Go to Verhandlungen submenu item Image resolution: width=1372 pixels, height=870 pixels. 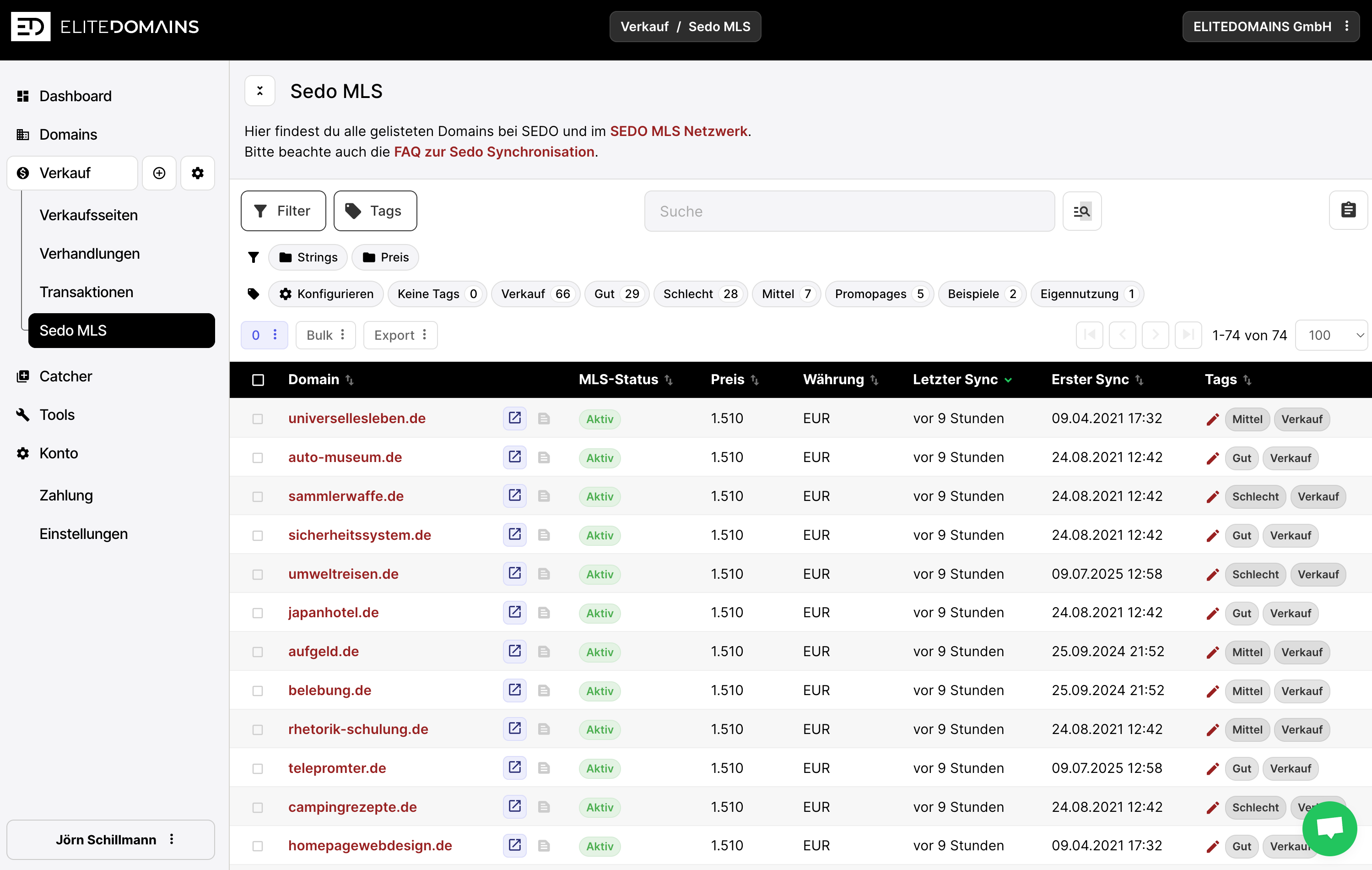[89, 254]
